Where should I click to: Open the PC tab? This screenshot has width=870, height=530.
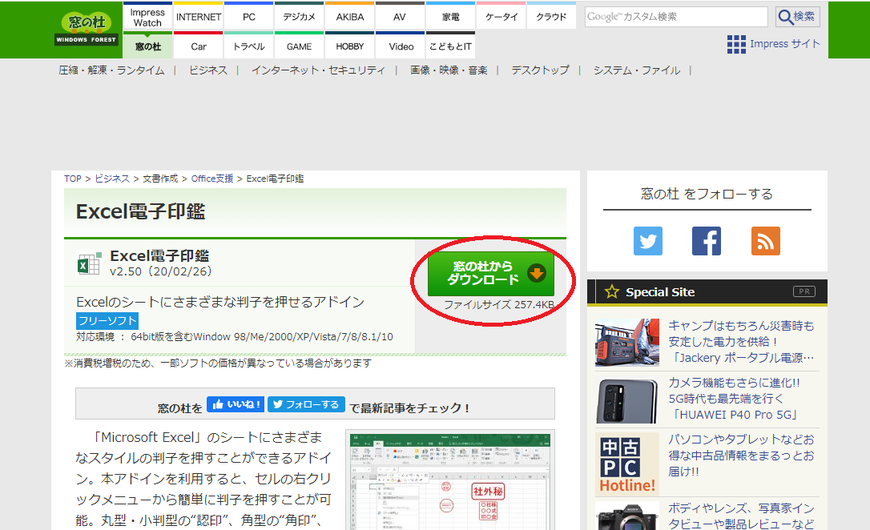[249, 17]
